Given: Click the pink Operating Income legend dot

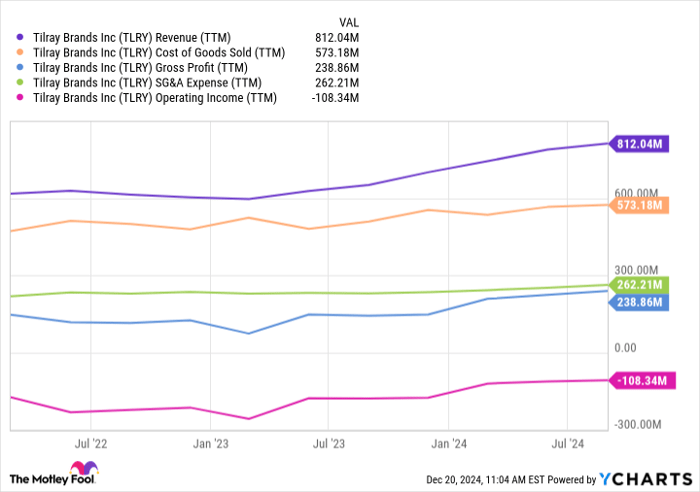Looking at the screenshot, I should (22, 98).
